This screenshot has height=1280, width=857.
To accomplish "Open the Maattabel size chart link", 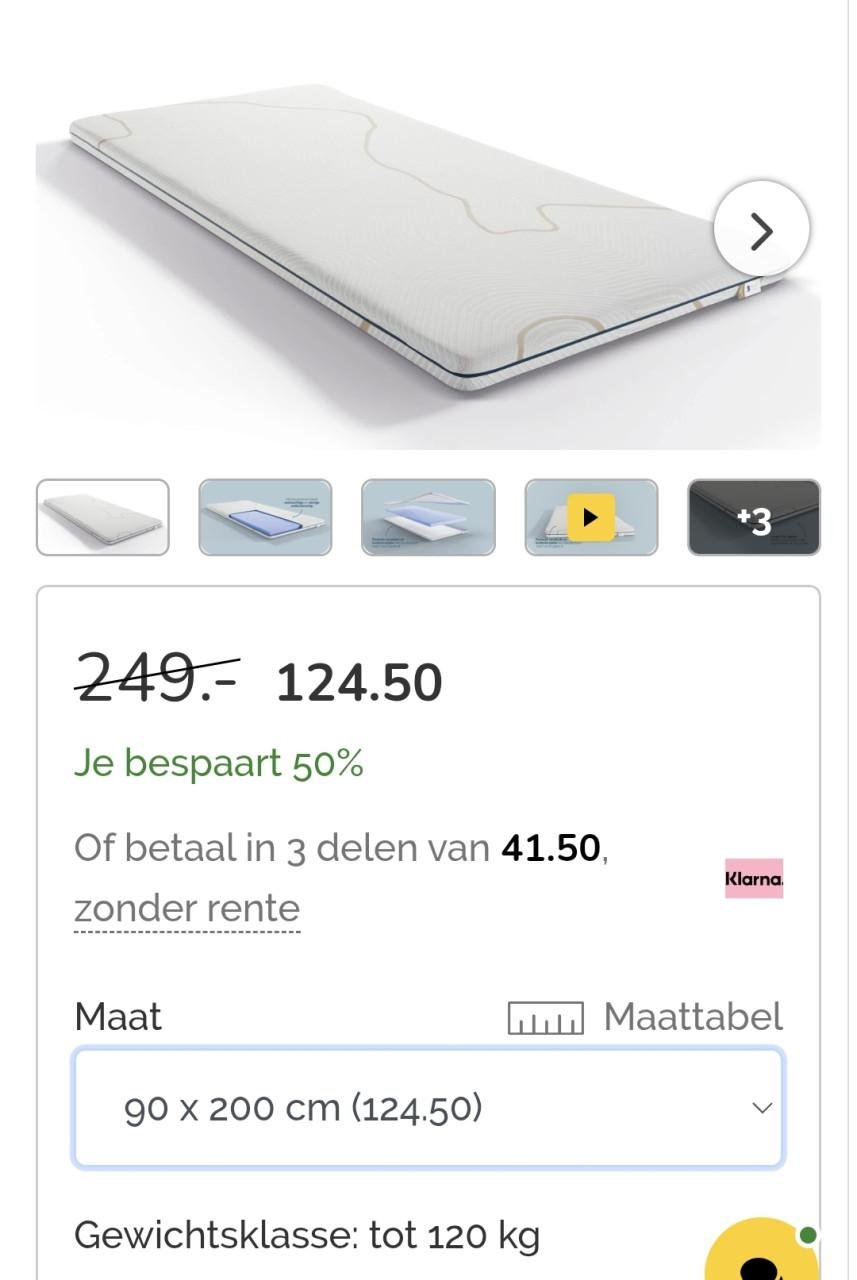I will tap(692, 1017).
